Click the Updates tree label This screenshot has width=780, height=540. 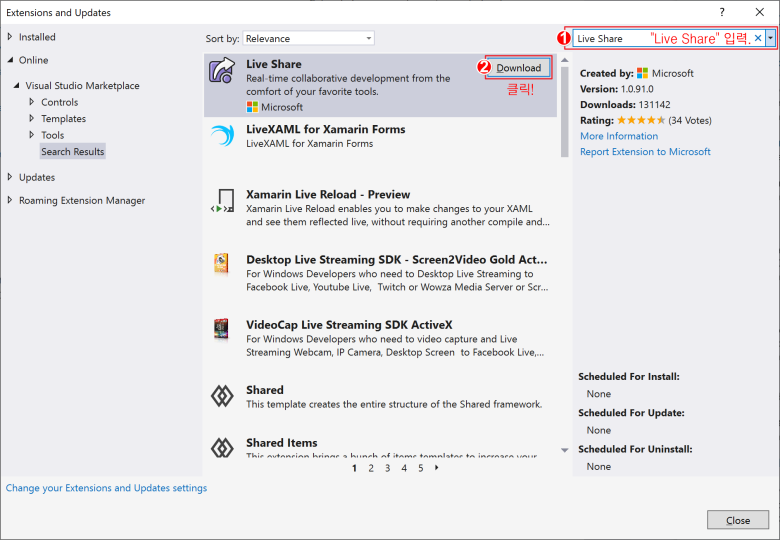click(37, 177)
